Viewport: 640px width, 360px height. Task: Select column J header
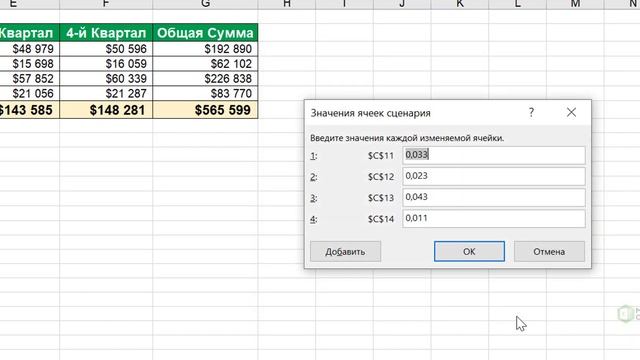pos(402,4)
